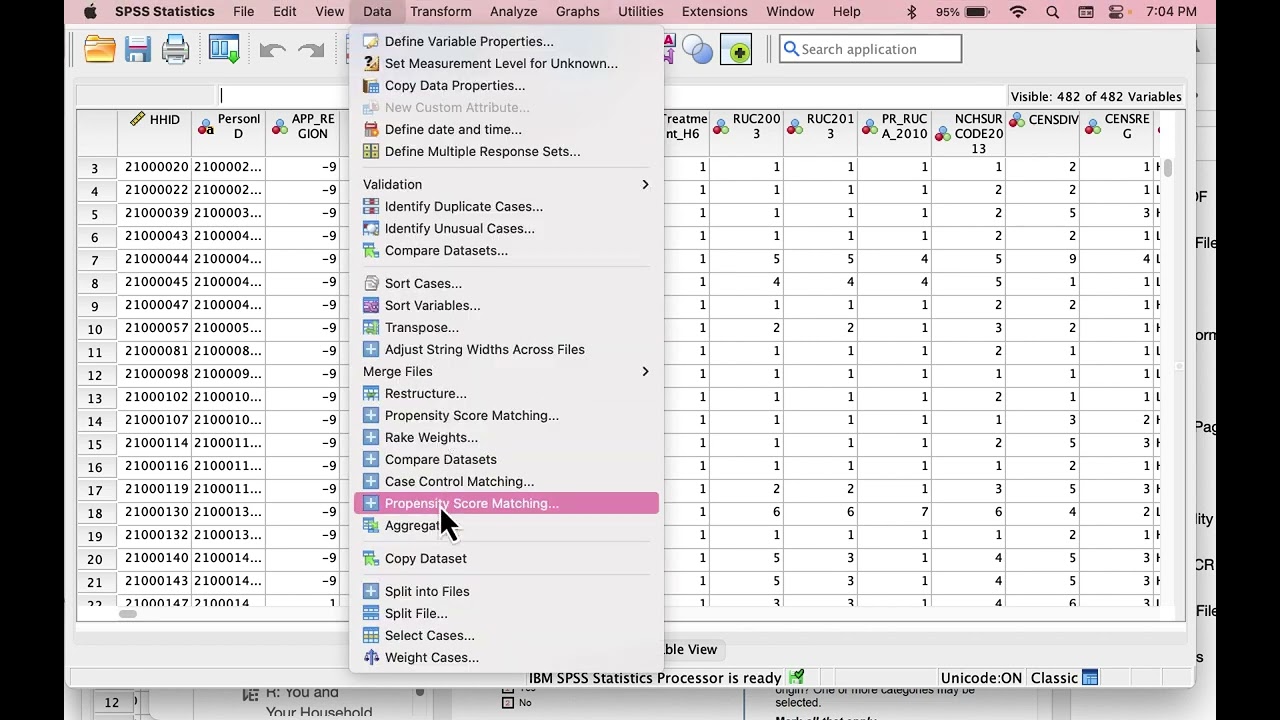Click the Unicode:ON status bar text
The width and height of the screenshot is (1280, 720).
[981, 678]
